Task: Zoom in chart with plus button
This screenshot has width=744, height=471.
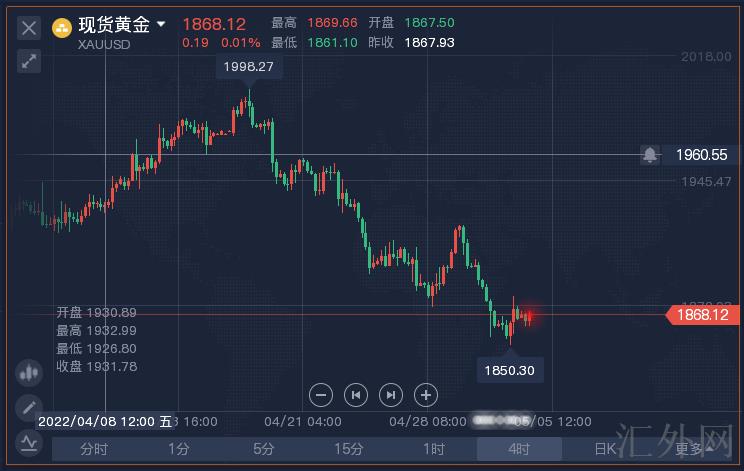Action: 426,394
